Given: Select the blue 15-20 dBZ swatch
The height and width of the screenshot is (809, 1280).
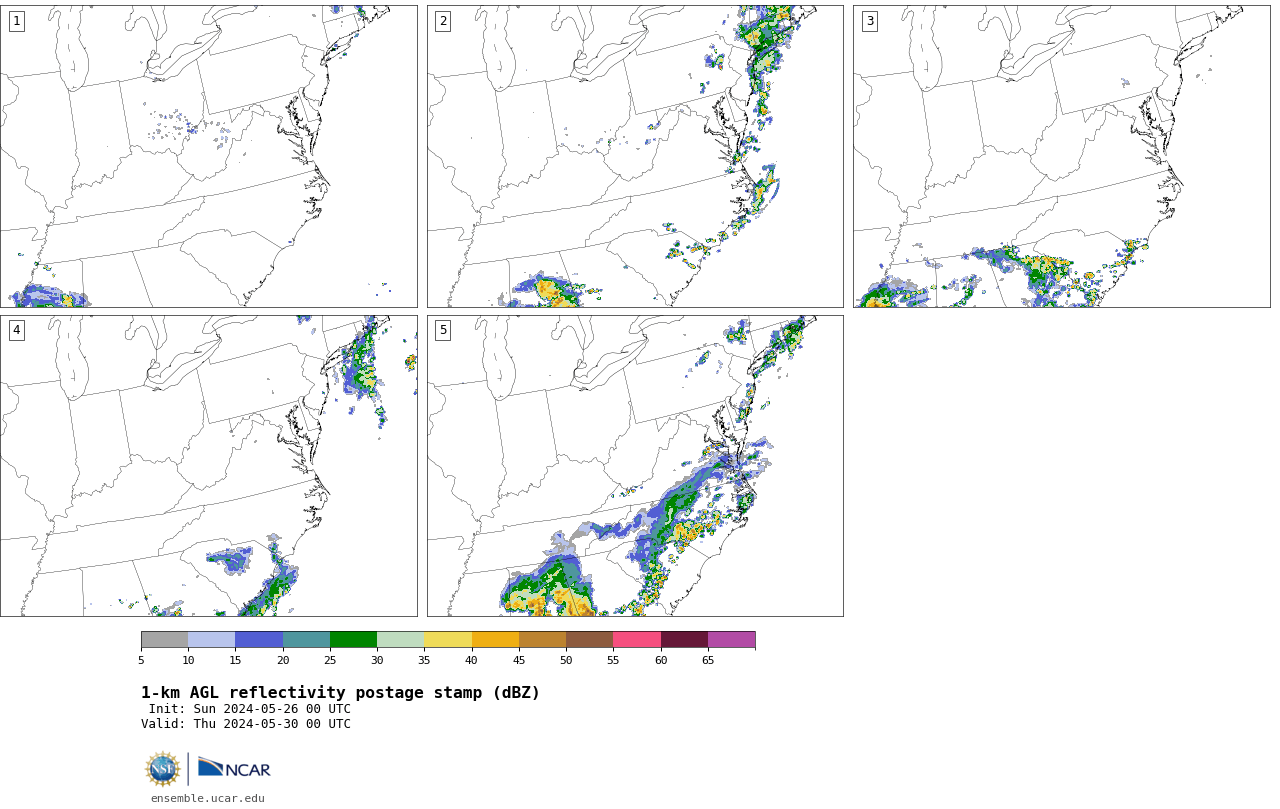Looking at the screenshot, I should click(259, 640).
